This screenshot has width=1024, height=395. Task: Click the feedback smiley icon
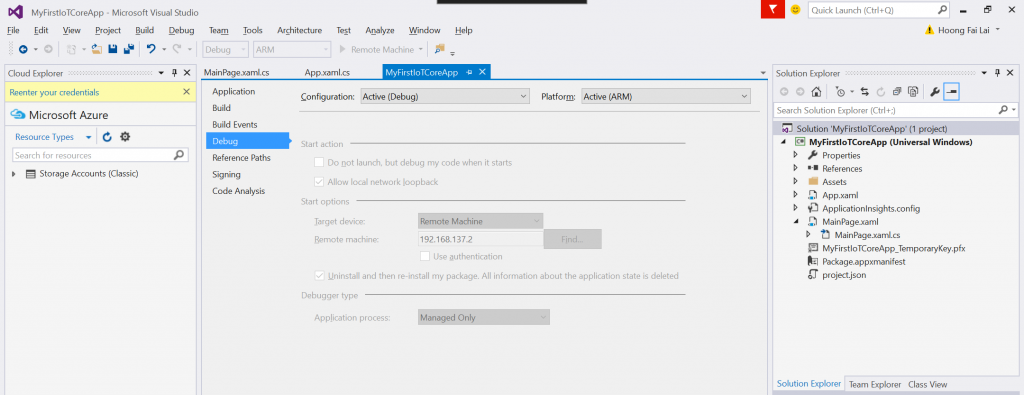pyautogui.click(x=795, y=10)
